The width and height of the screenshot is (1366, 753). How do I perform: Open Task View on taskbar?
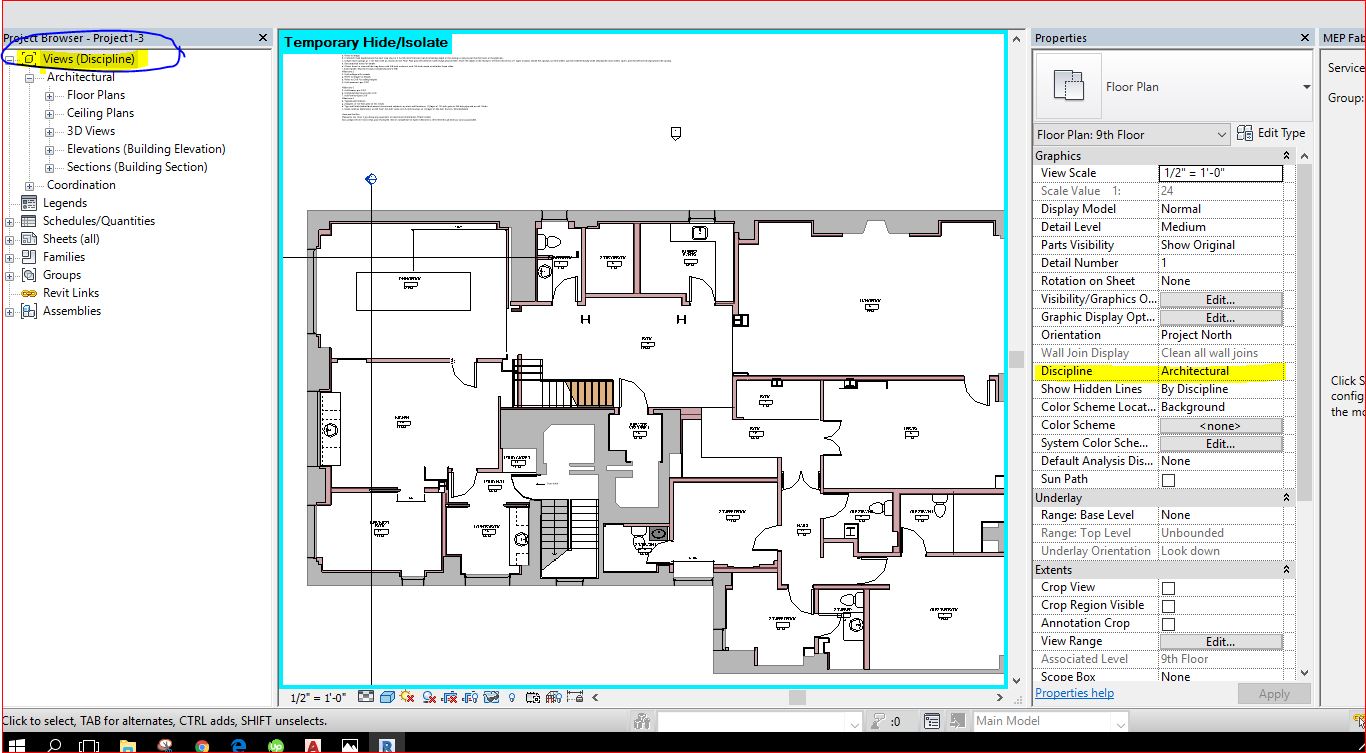click(90, 745)
